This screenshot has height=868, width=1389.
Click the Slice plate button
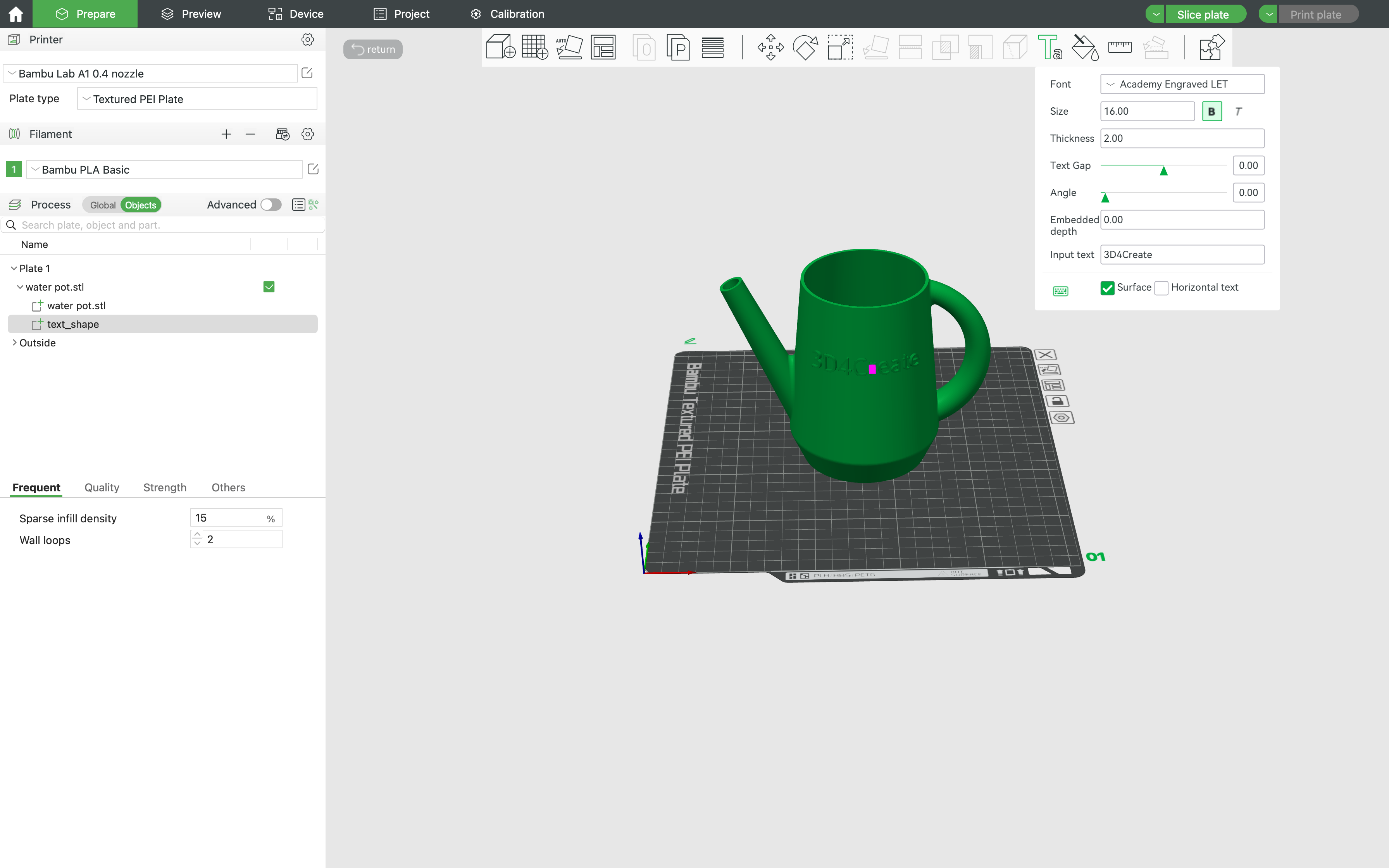[x=1203, y=14]
